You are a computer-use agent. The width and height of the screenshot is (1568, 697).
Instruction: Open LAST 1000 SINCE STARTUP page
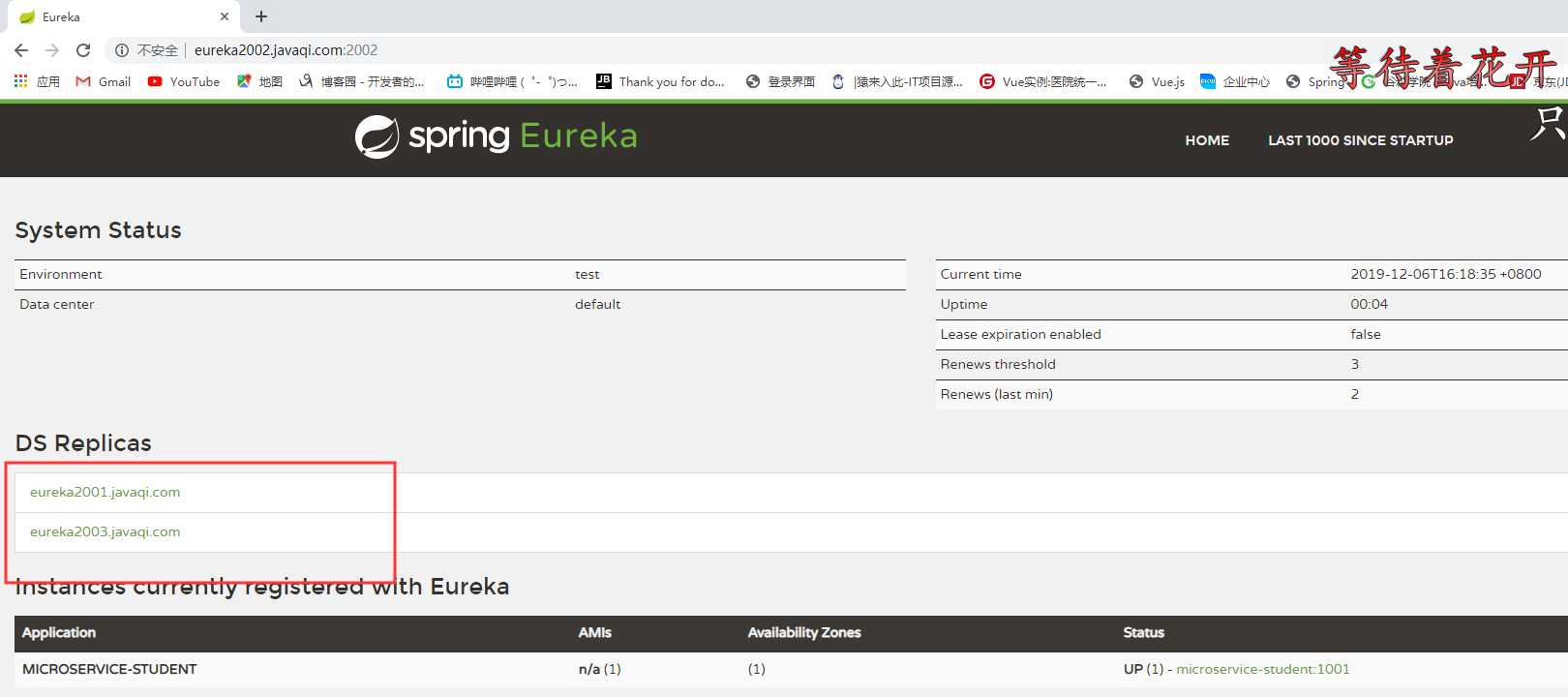tap(1361, 140)
